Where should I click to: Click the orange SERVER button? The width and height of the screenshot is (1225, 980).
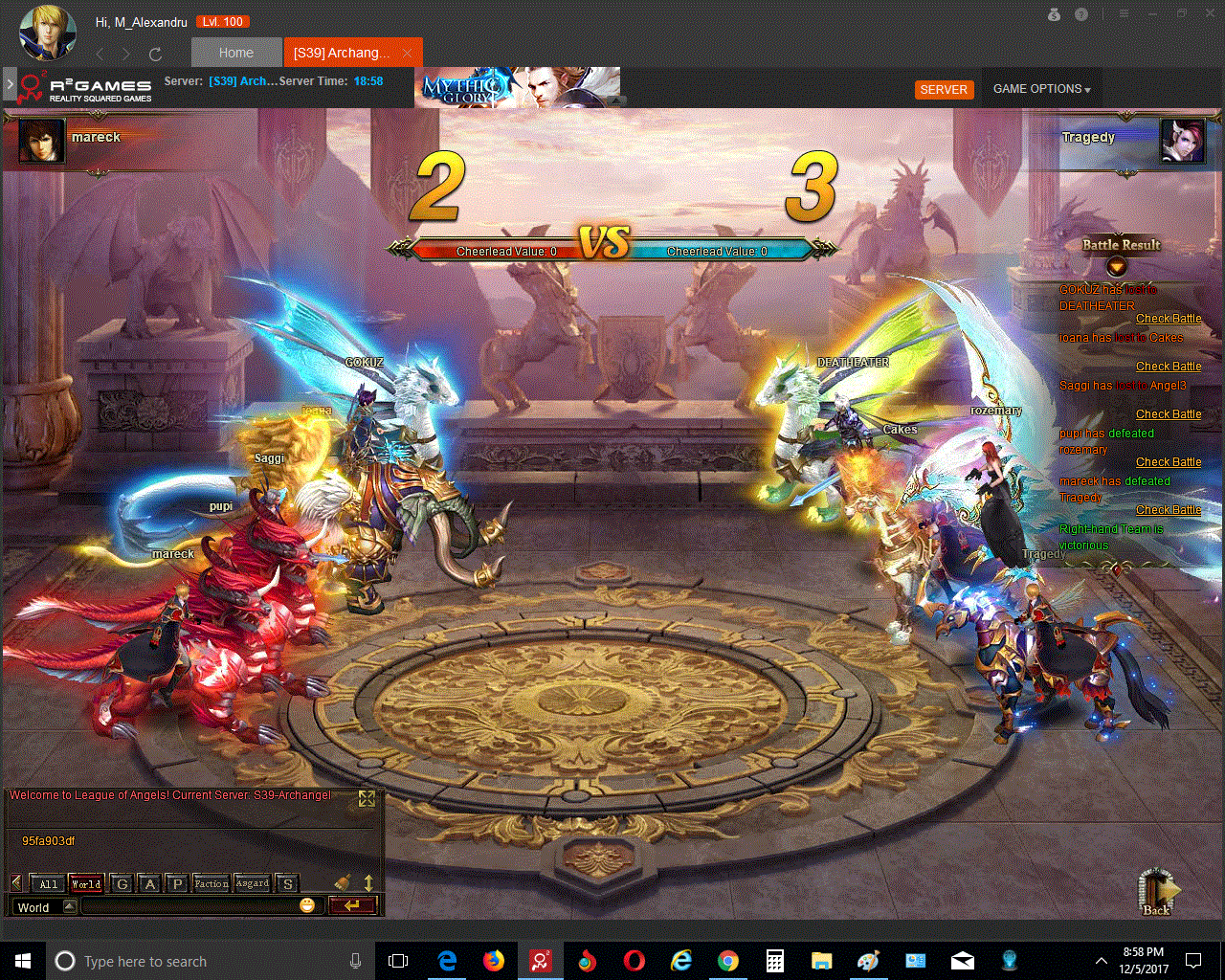point(944,89)
